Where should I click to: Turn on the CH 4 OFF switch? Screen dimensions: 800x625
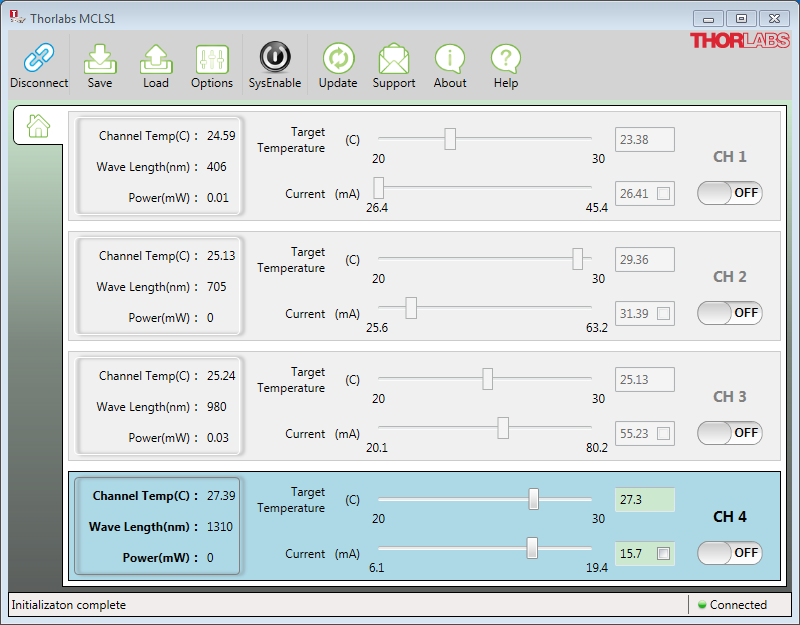tap(730, 553)
